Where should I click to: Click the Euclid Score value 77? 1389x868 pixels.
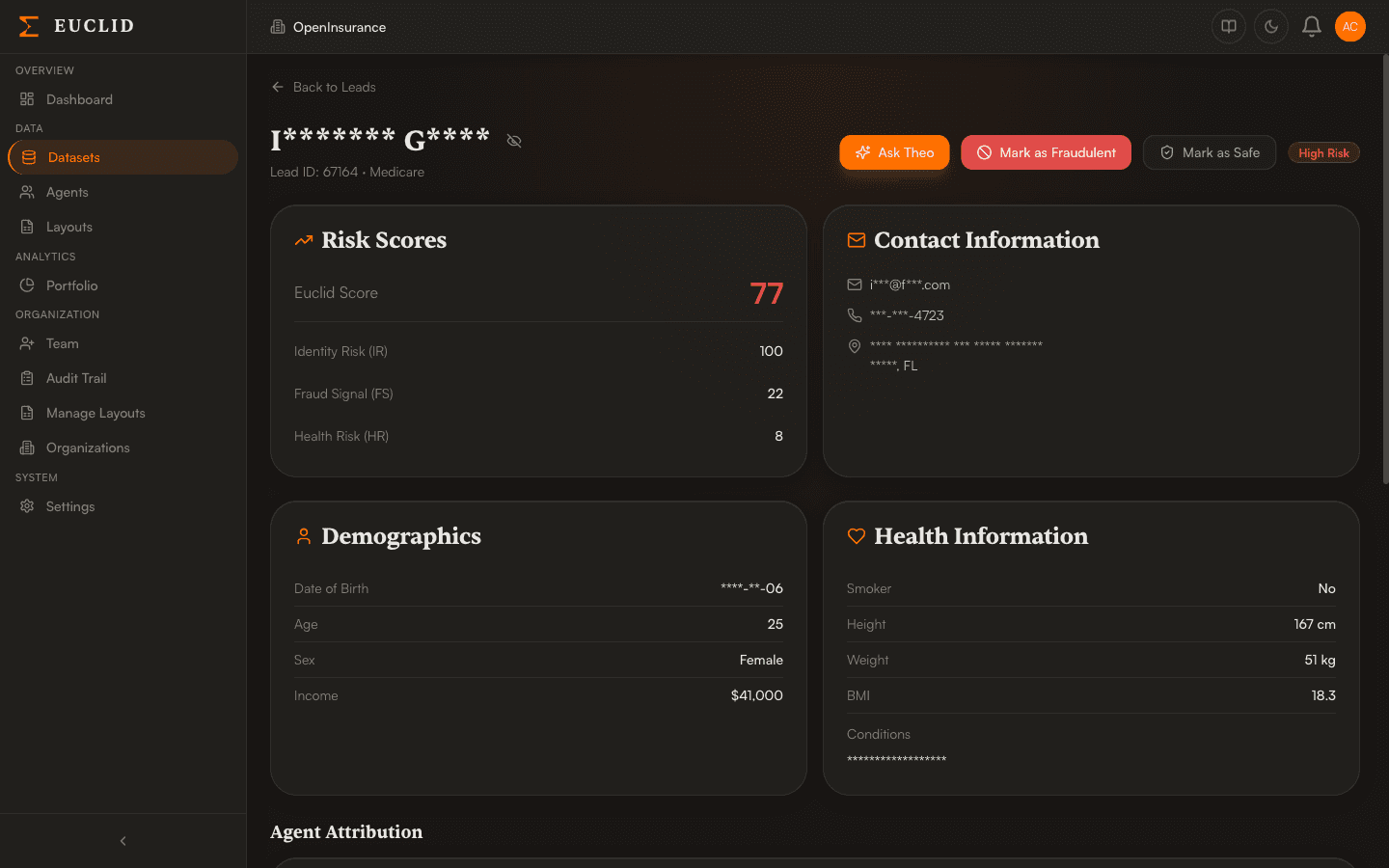coord(767,293)
